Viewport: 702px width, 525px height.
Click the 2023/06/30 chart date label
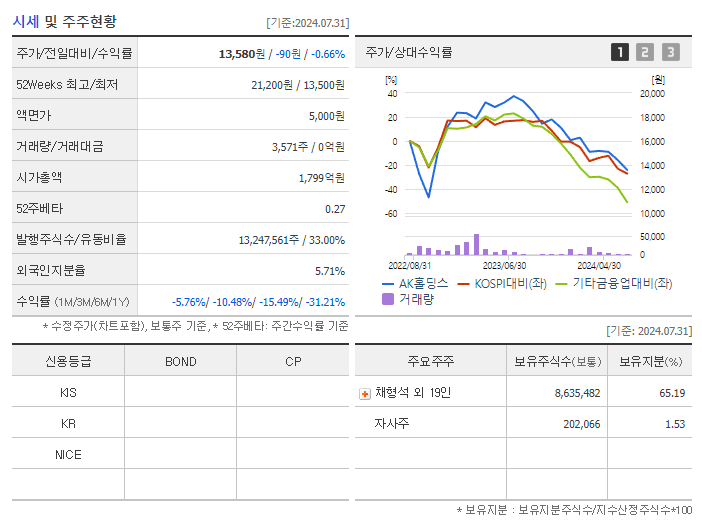pyautogui.click(x=505, y=266)
